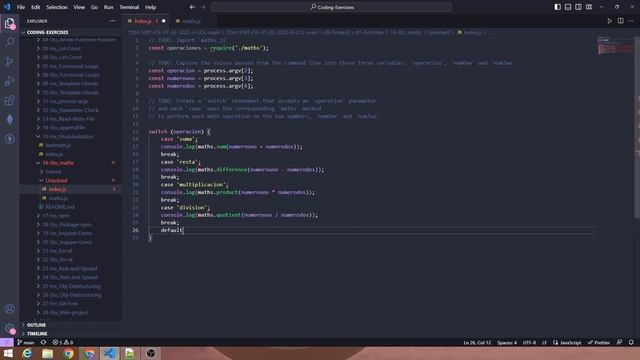Click the Ln 26, Col 12 cursor position

coord(477,342)
